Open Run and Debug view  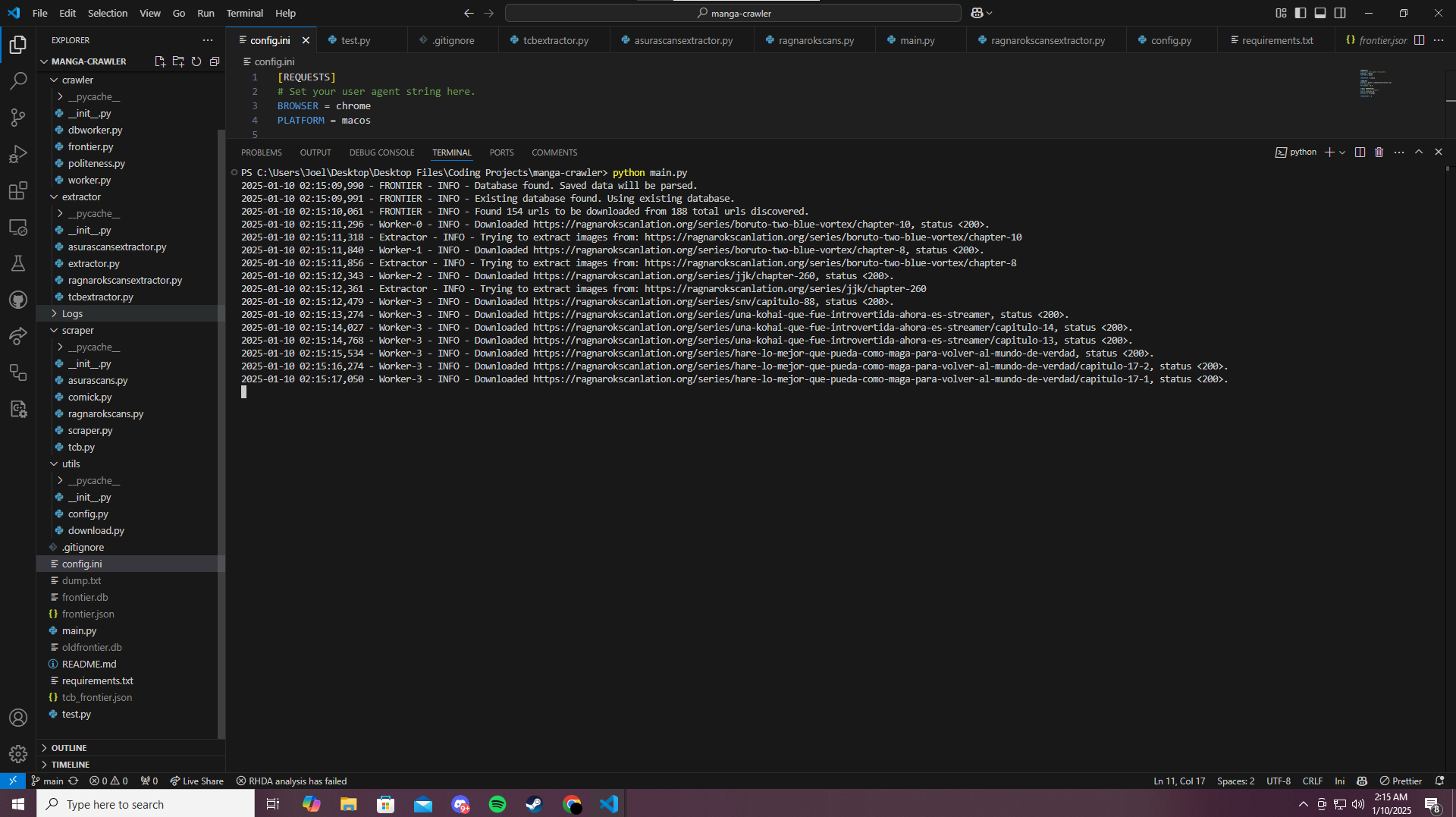click(x=18, y=154)
